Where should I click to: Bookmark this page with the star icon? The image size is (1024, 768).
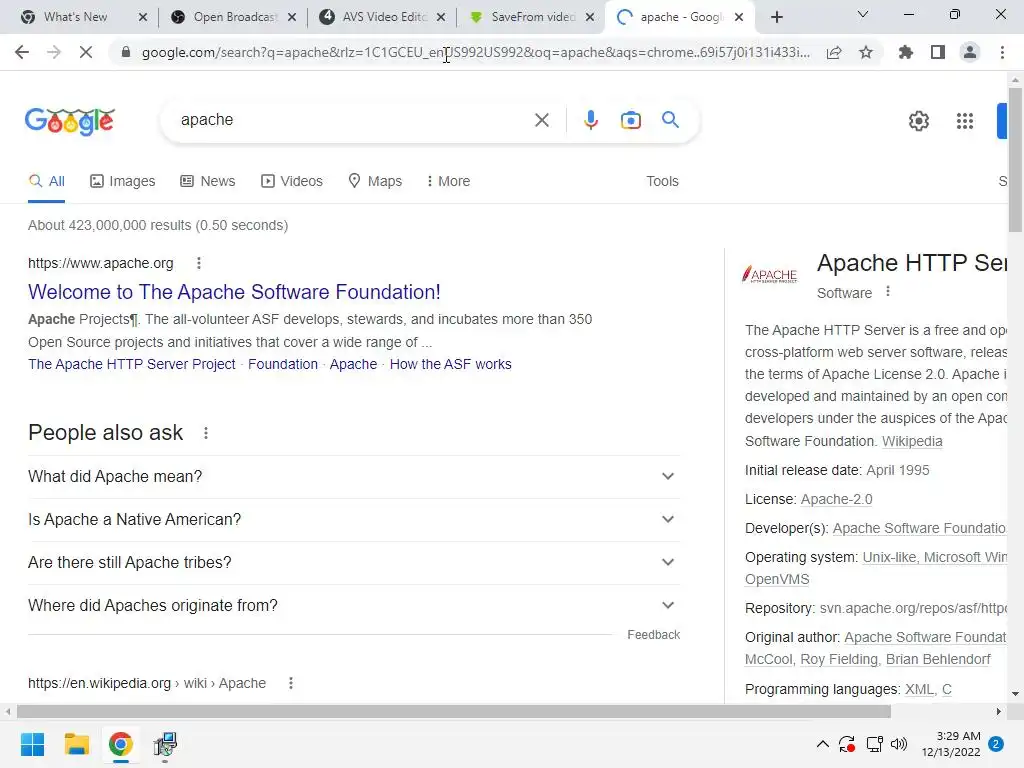[x=866, y=52]
